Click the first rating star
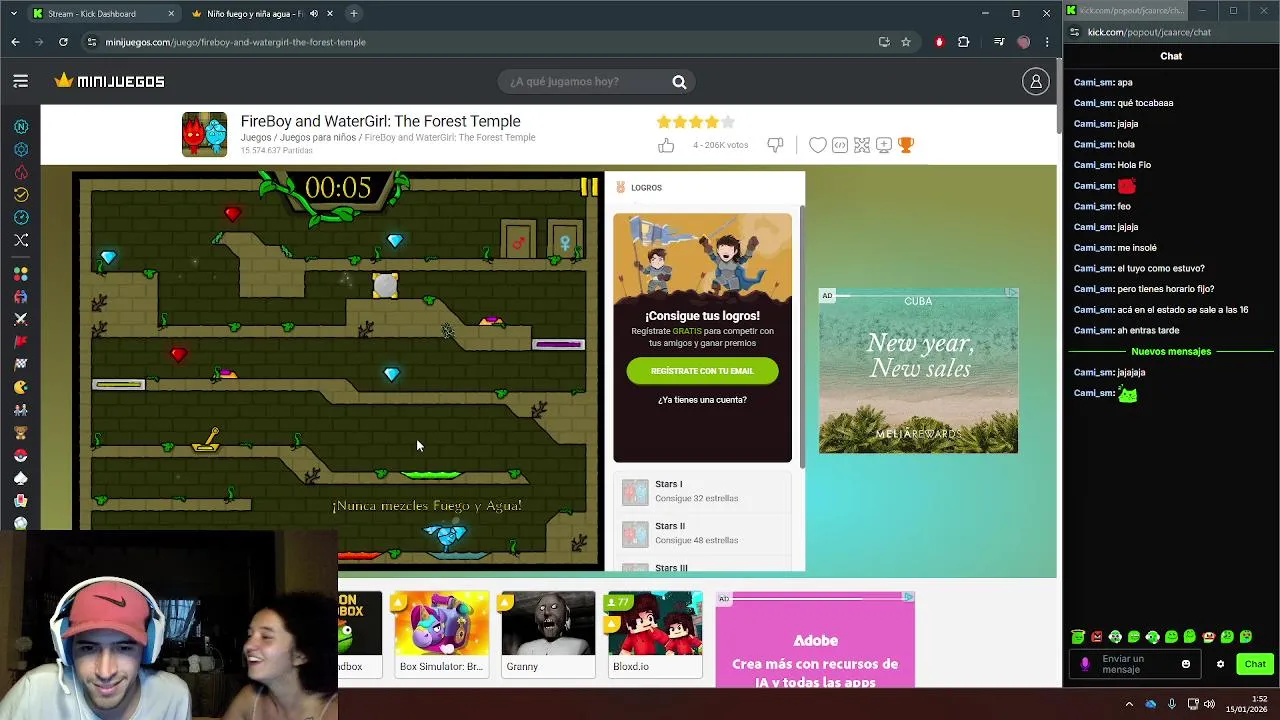 pos(664,122)
